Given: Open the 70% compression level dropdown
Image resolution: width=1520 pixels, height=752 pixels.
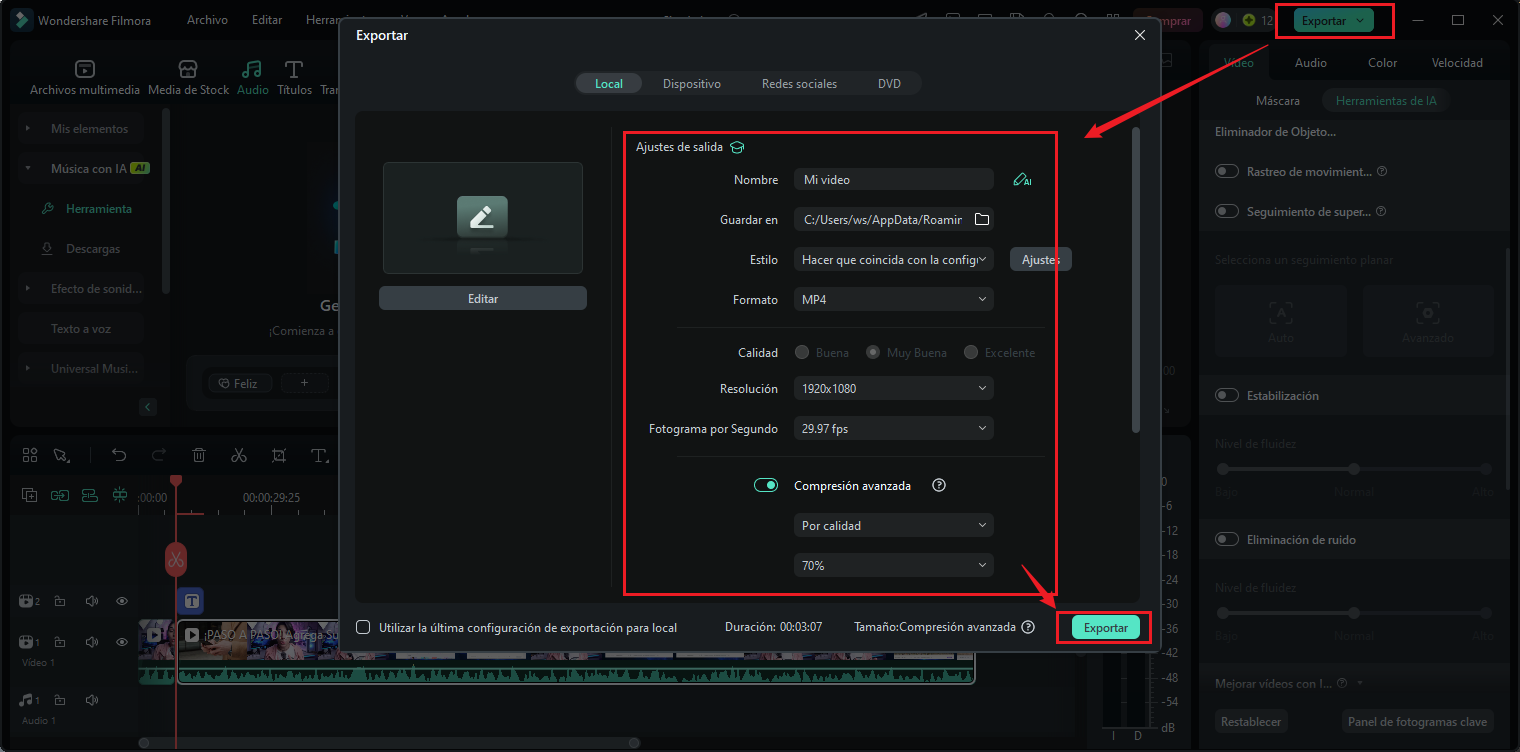Looking at the screenshot, I should click(x=894, y=565).
